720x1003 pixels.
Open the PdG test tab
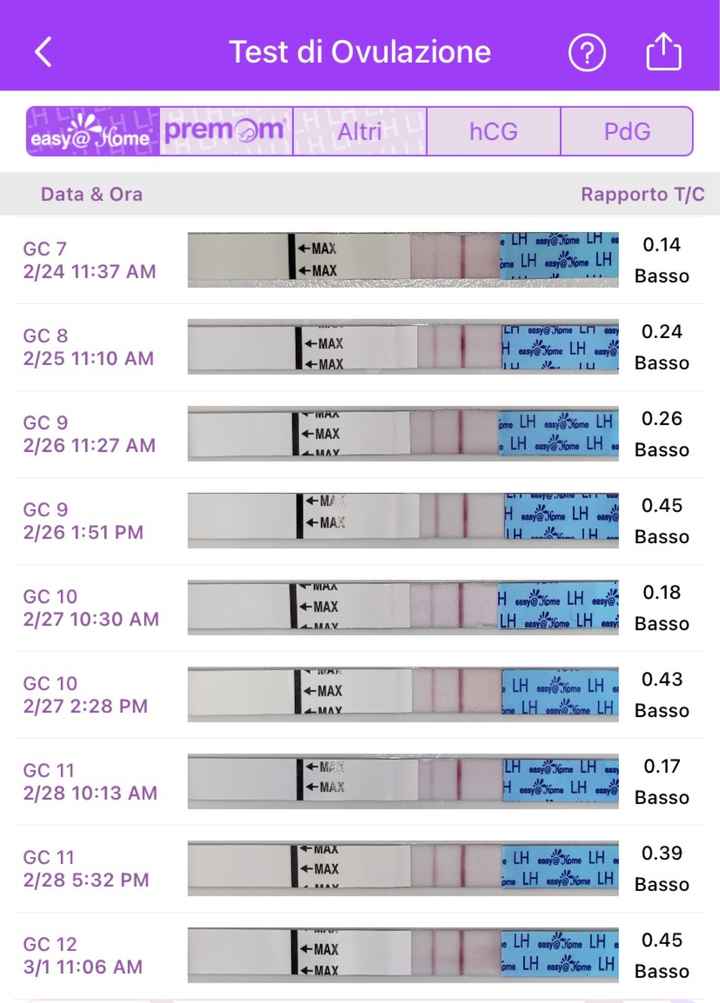627,132
